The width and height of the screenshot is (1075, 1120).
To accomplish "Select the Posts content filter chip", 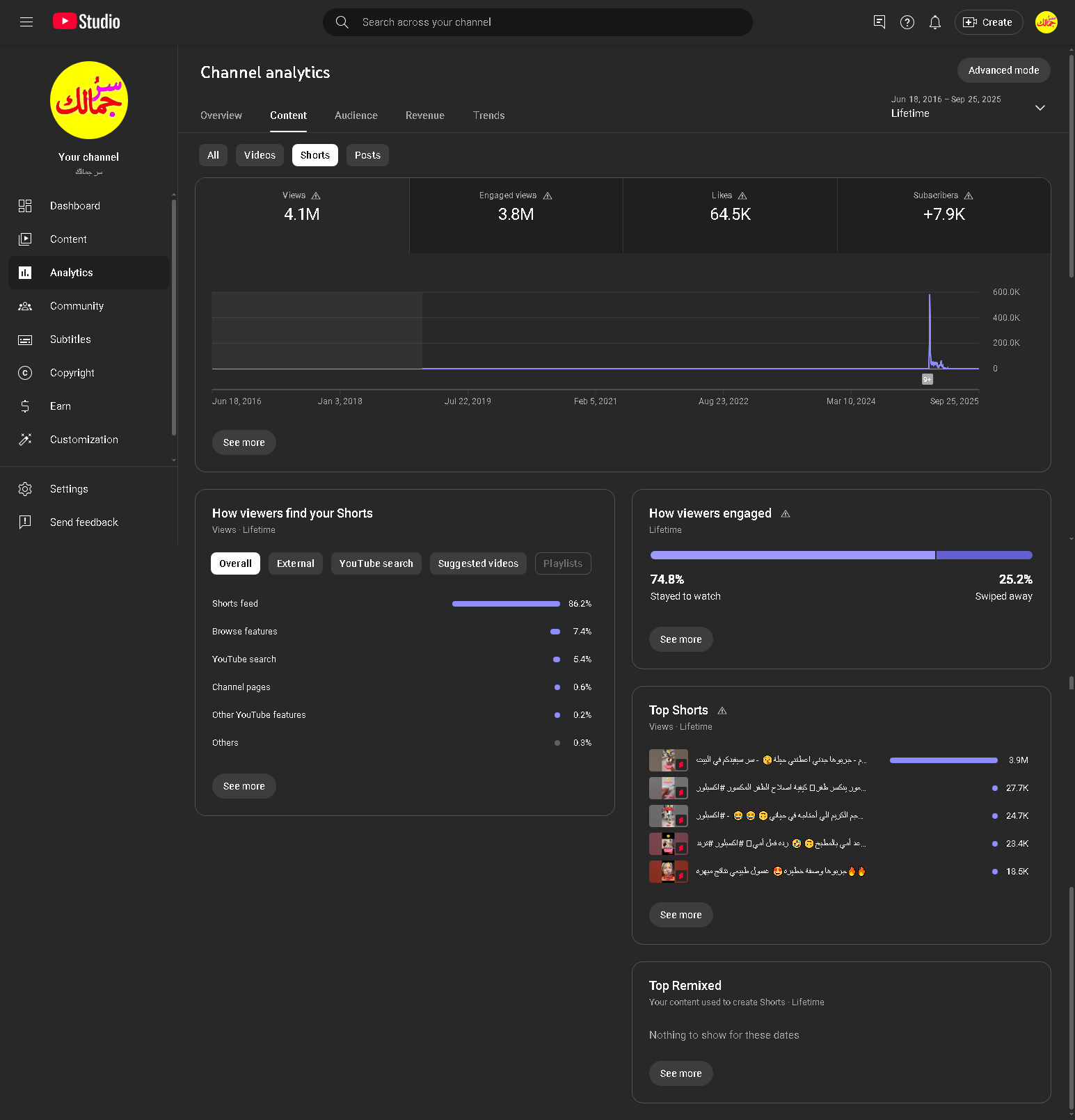I will pyautogui.click(x=367, y=155).
